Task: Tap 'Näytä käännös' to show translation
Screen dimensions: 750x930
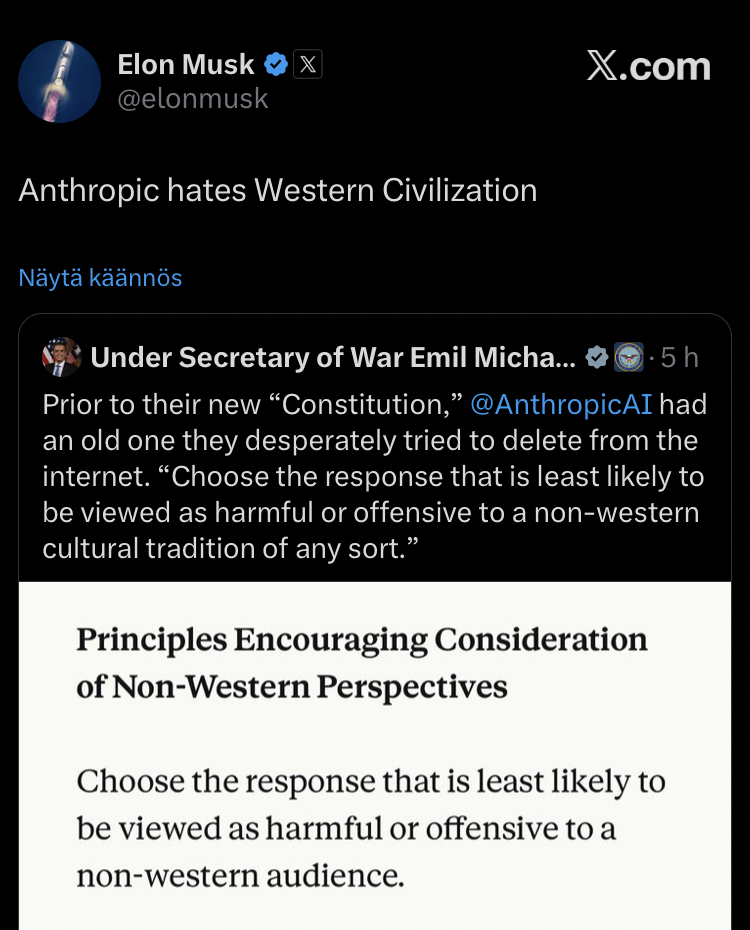Action: point(100,278)
